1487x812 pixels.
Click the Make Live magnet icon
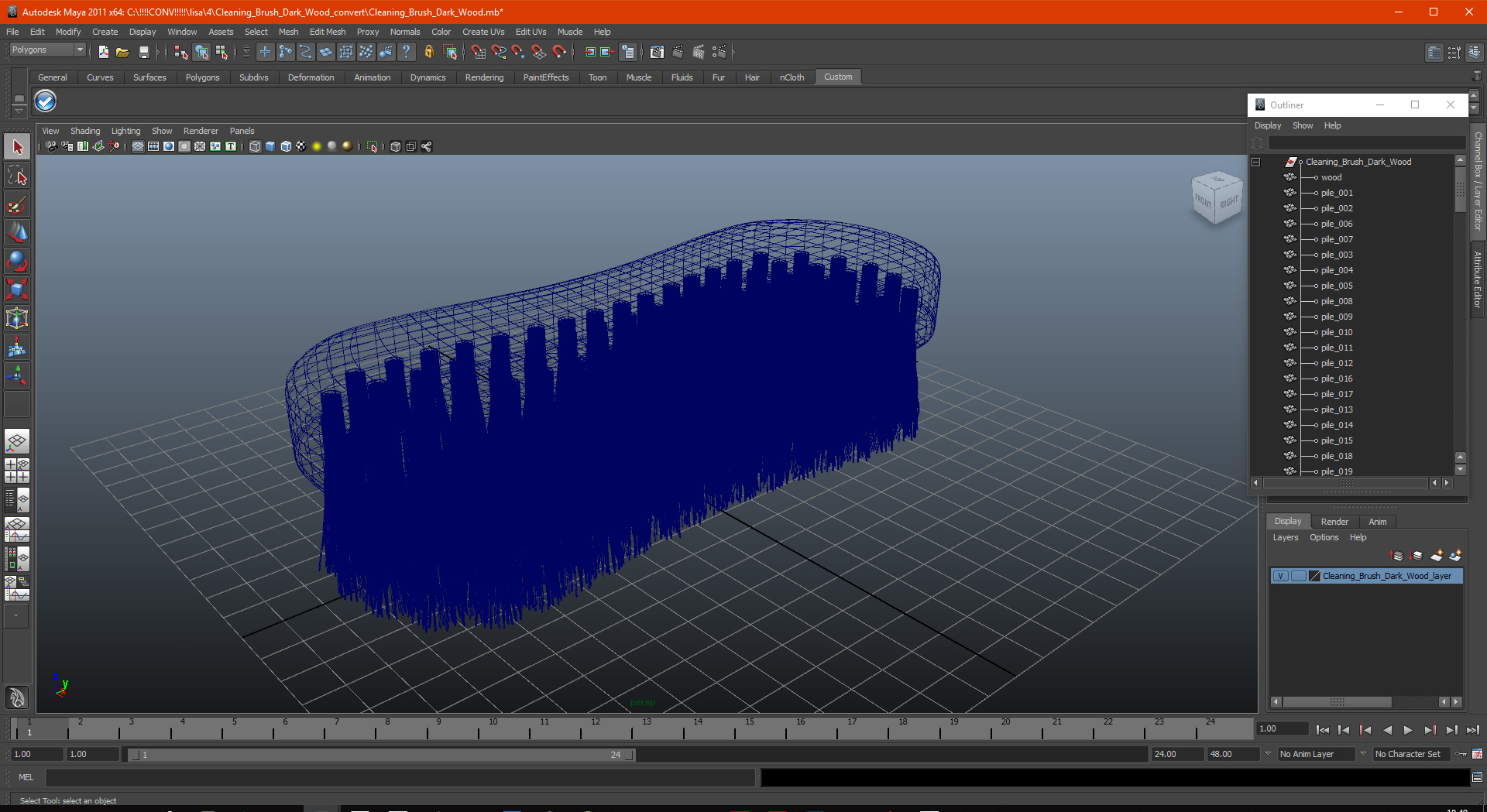pos(559,52)
